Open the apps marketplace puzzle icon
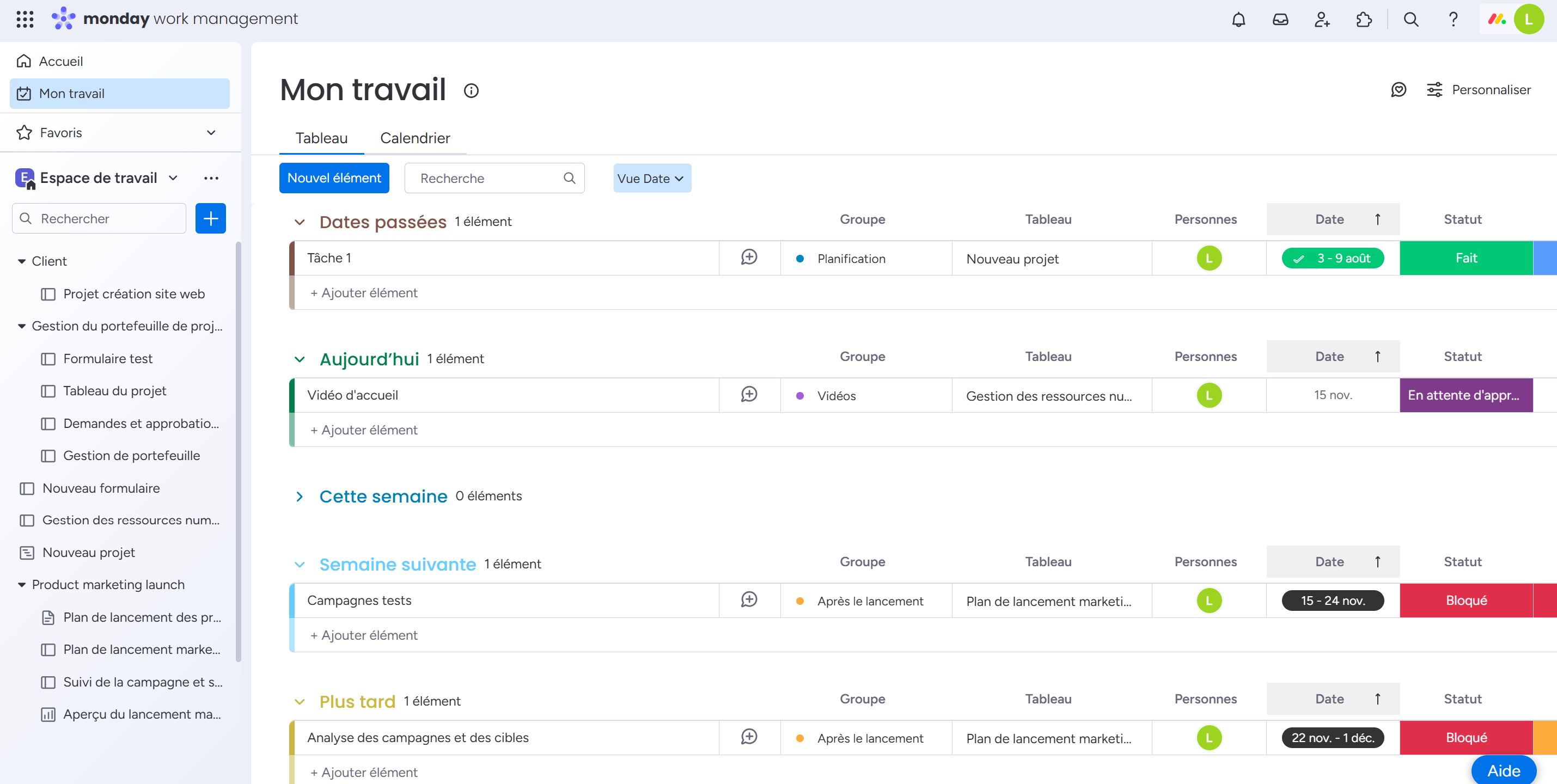Viewport: 1557px width, 784px height. point(1364,20)
